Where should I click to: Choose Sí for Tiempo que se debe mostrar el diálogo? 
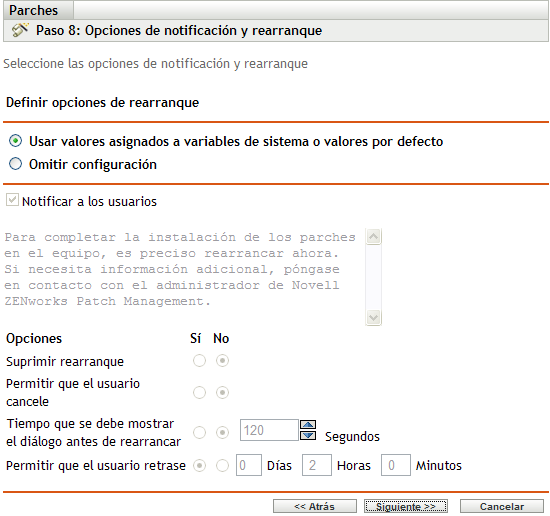[199, 432]
